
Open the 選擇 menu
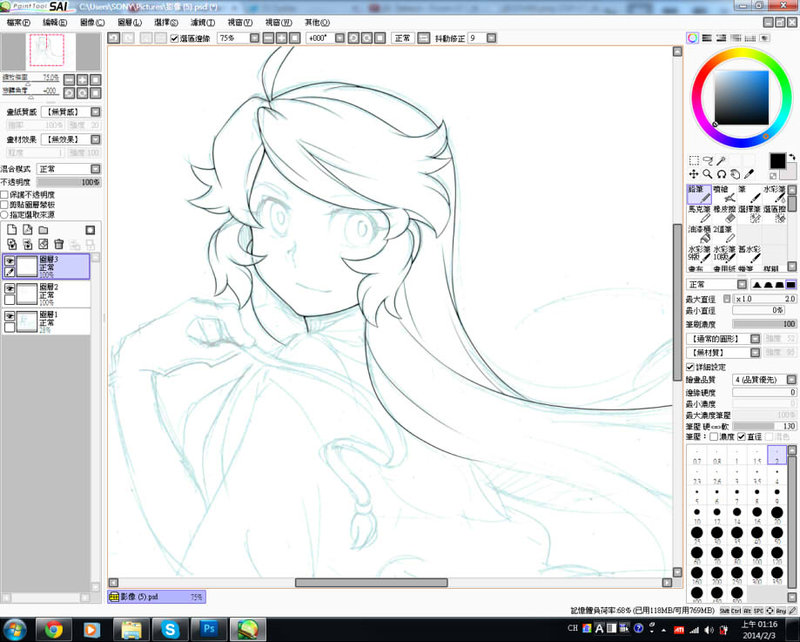coord(166,22)
